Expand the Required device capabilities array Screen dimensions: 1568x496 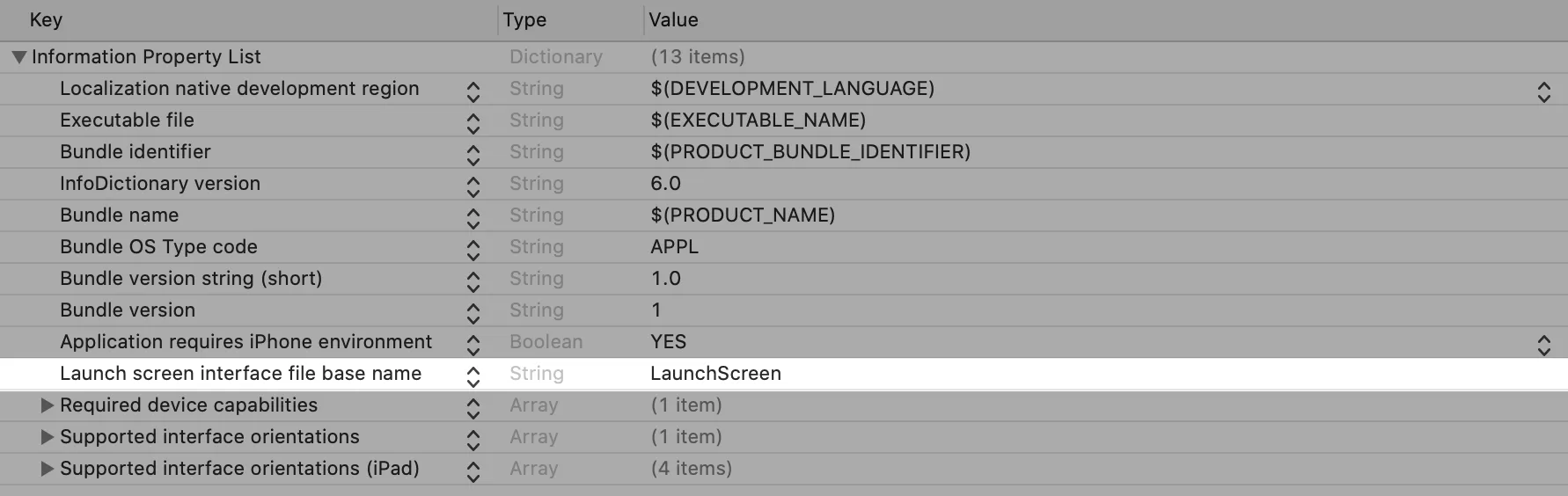(48, 405)
